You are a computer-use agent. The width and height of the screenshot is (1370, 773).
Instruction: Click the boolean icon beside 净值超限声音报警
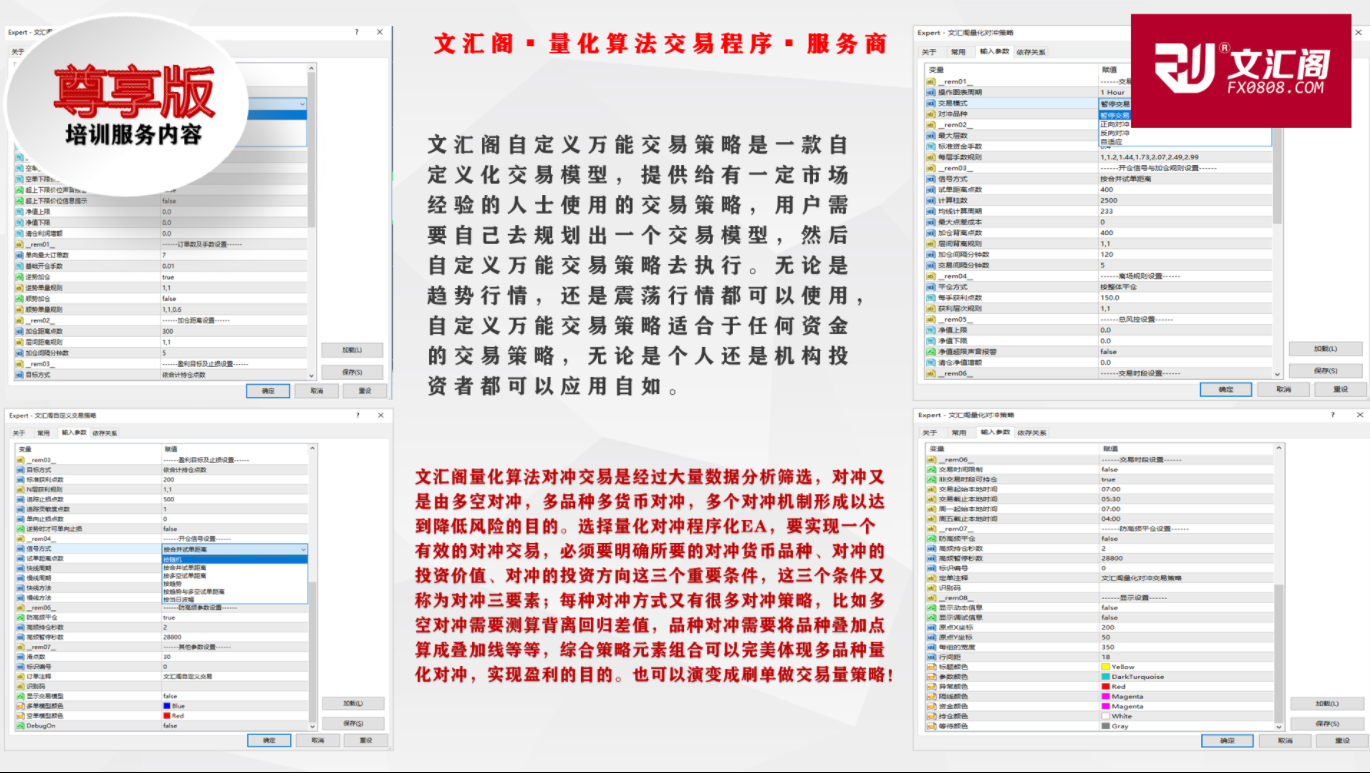[932, 352]
